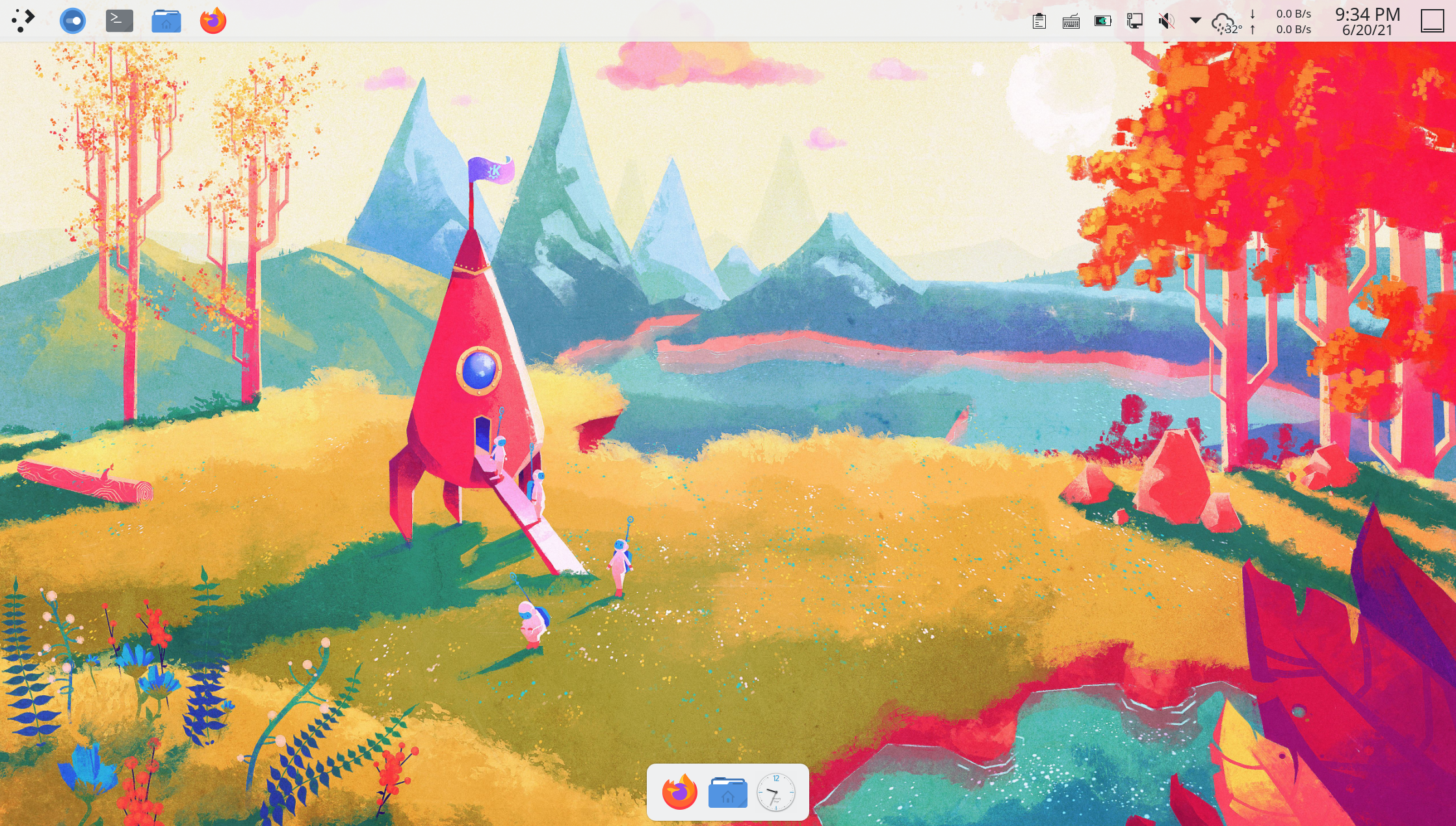Open the device and display tray icon
The image size is (1456, 826).
1135,21
